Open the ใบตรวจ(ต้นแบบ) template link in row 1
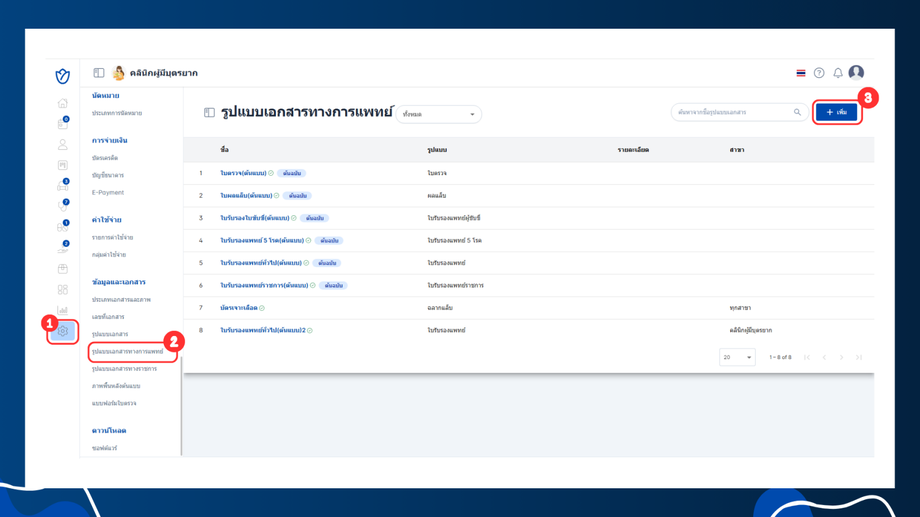The height and width of the screenshot is (517, 920). tap(243, 173)
